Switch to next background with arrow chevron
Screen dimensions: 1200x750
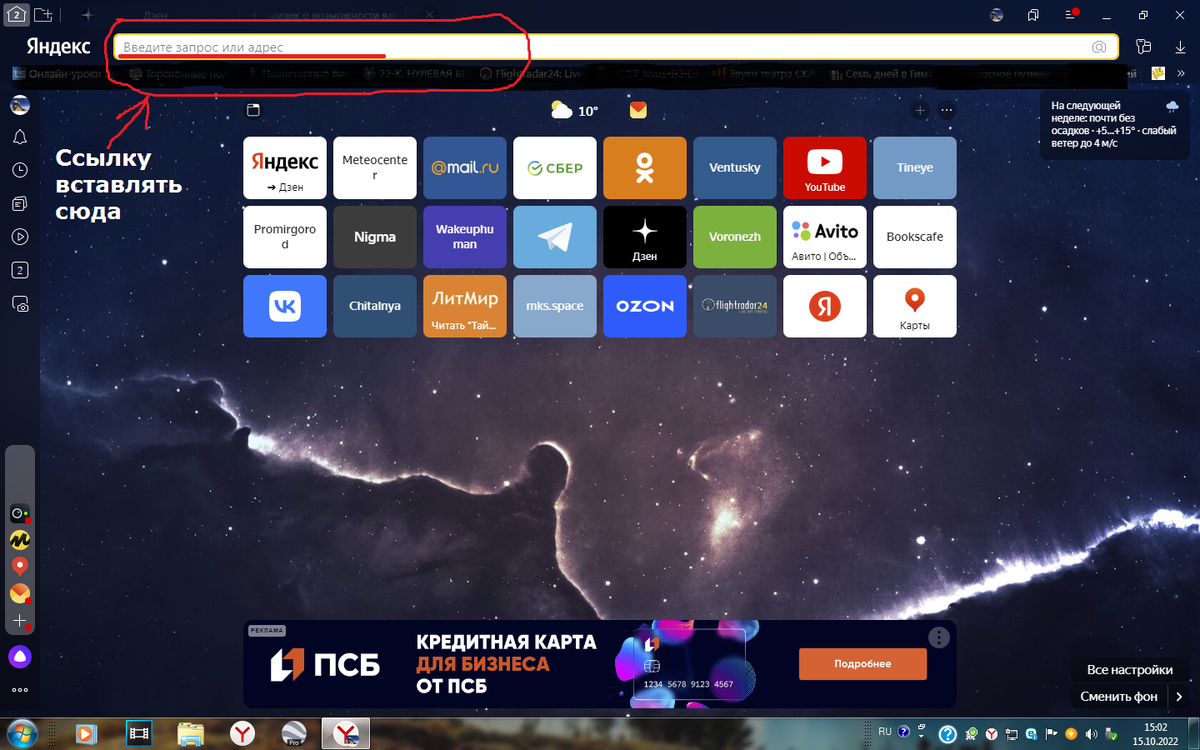click(x=1179, y=696)
